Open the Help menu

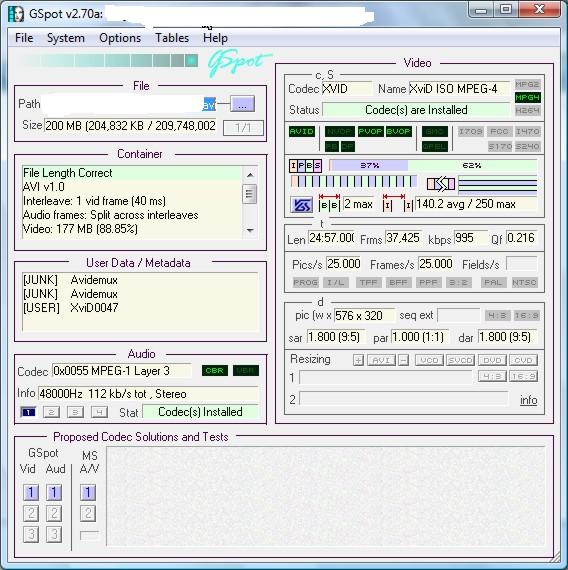[215, 38]
